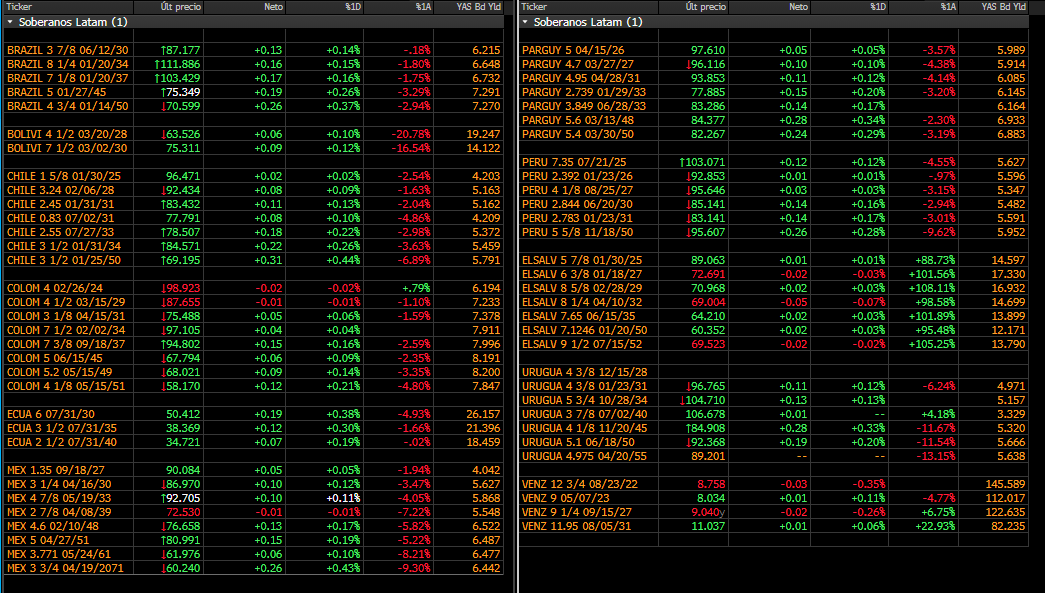Sort by Ticker column in right panel

[534, 7]
